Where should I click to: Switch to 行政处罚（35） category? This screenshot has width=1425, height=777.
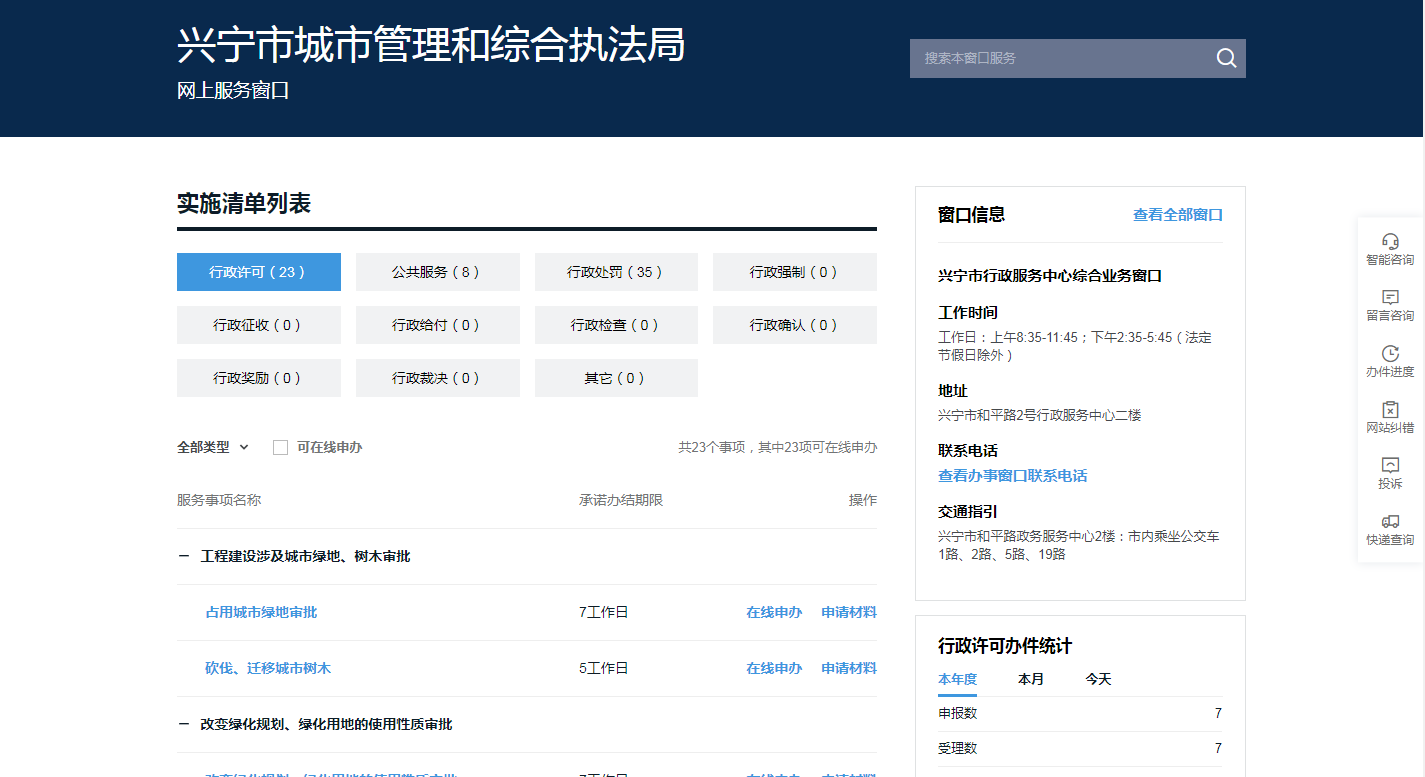[617, 272]
